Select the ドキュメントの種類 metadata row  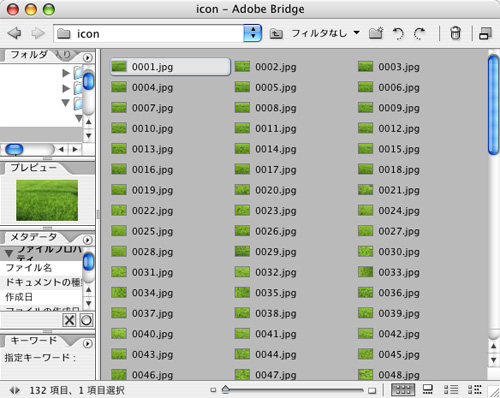click(41, 282)
